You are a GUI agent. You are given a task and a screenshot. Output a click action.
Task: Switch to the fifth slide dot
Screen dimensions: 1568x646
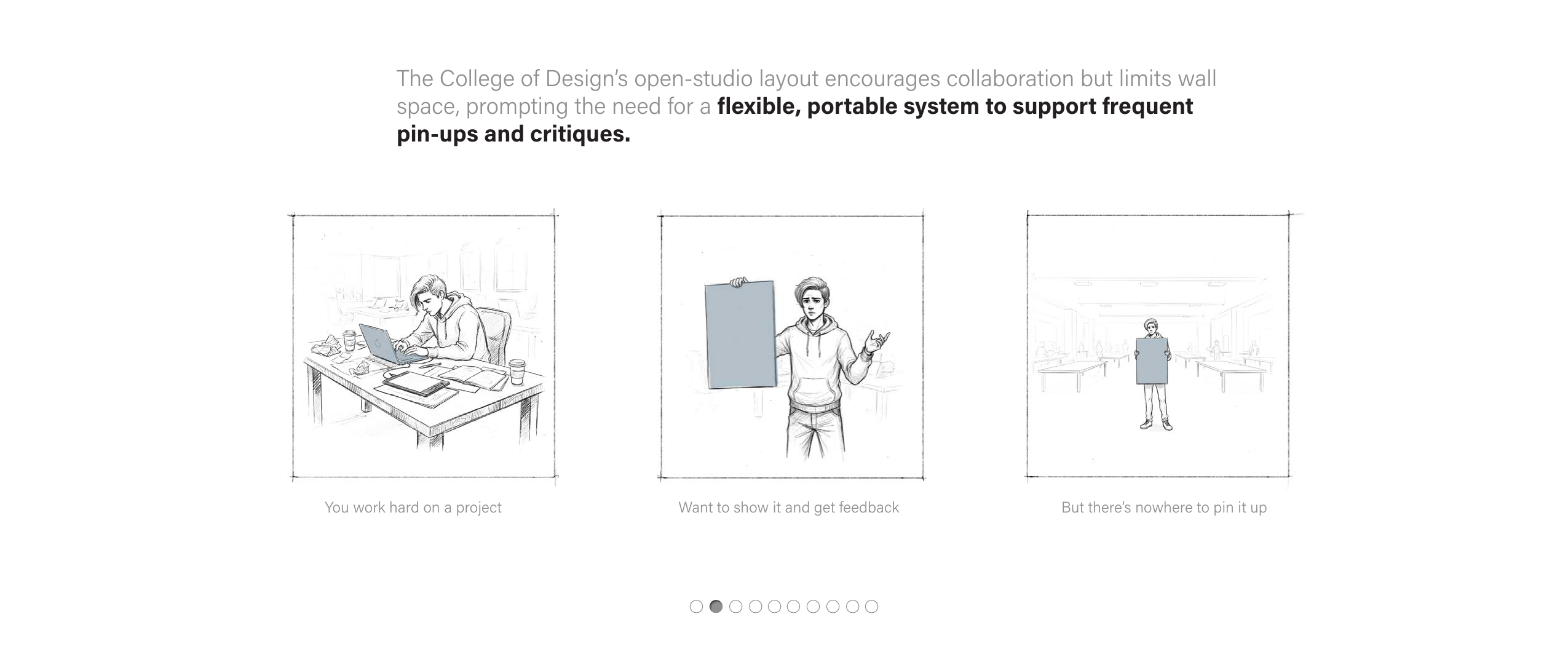pos(774,607)
